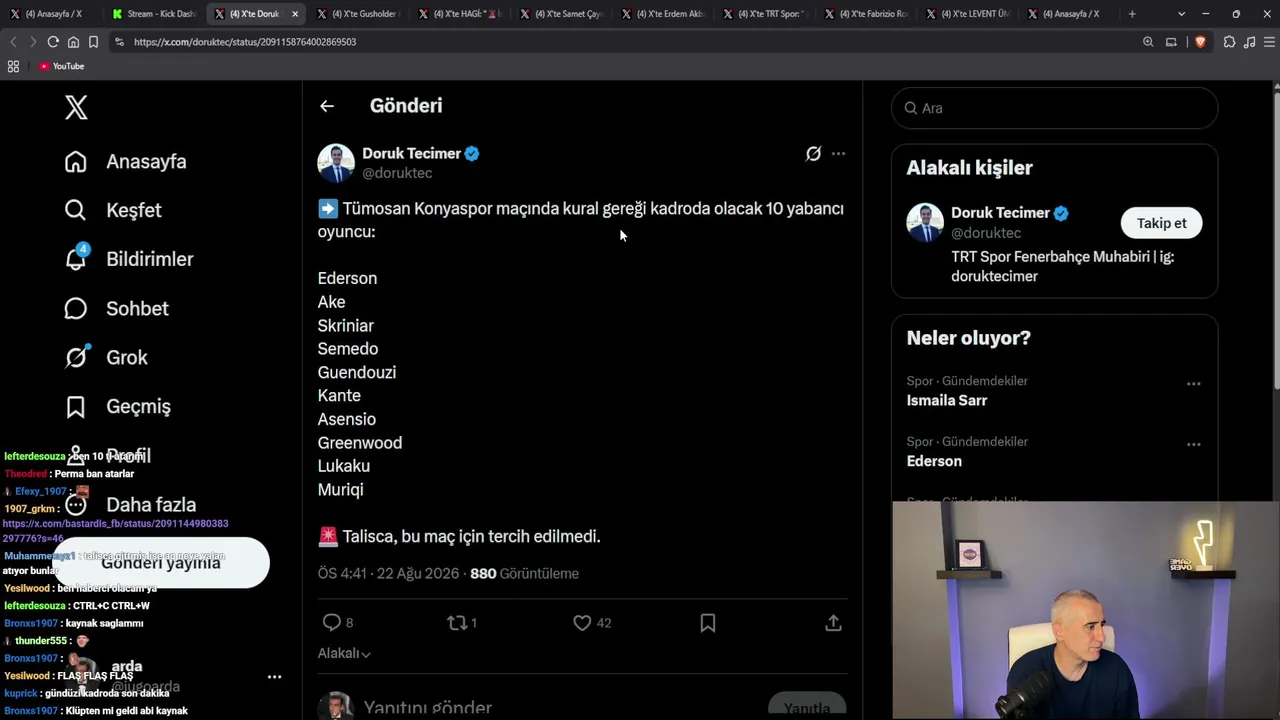Switch to the X'te Erdem Akb tab
This screenshot has width=1280, height=720.
point(663,14)
